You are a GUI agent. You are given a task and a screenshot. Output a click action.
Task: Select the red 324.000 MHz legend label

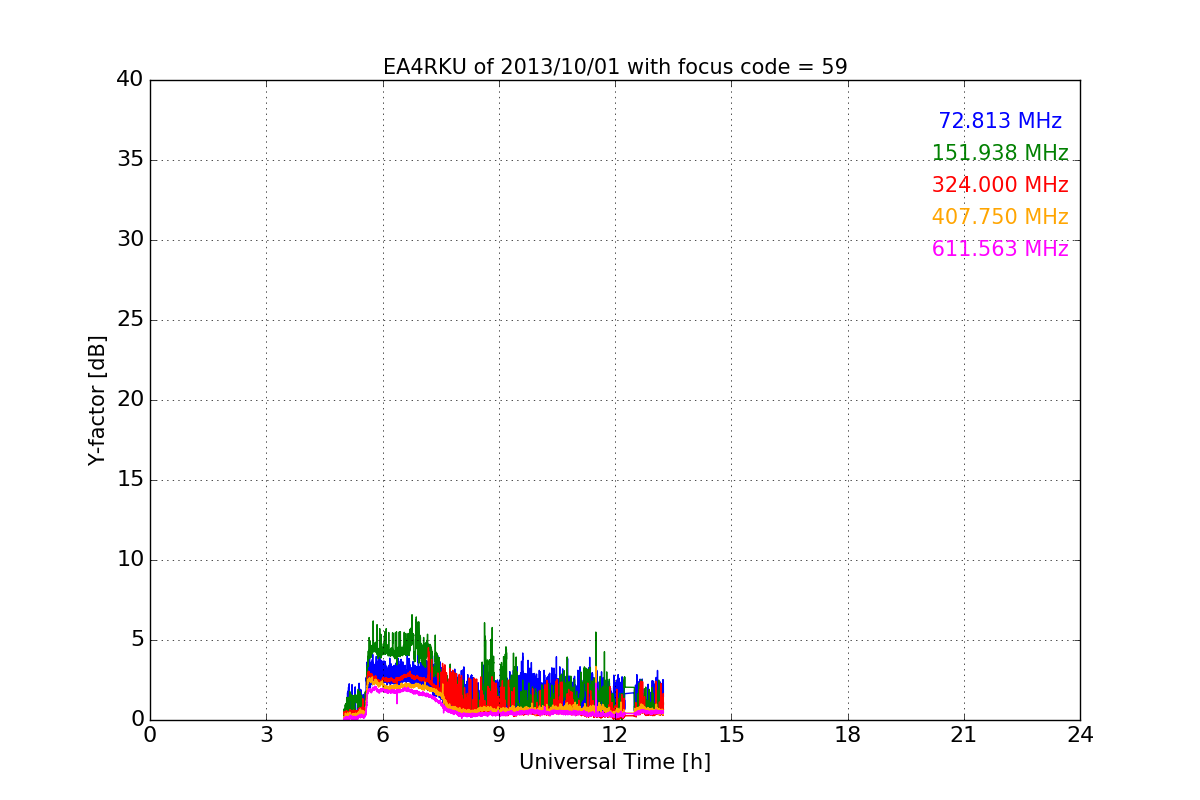pos(1000,185)
